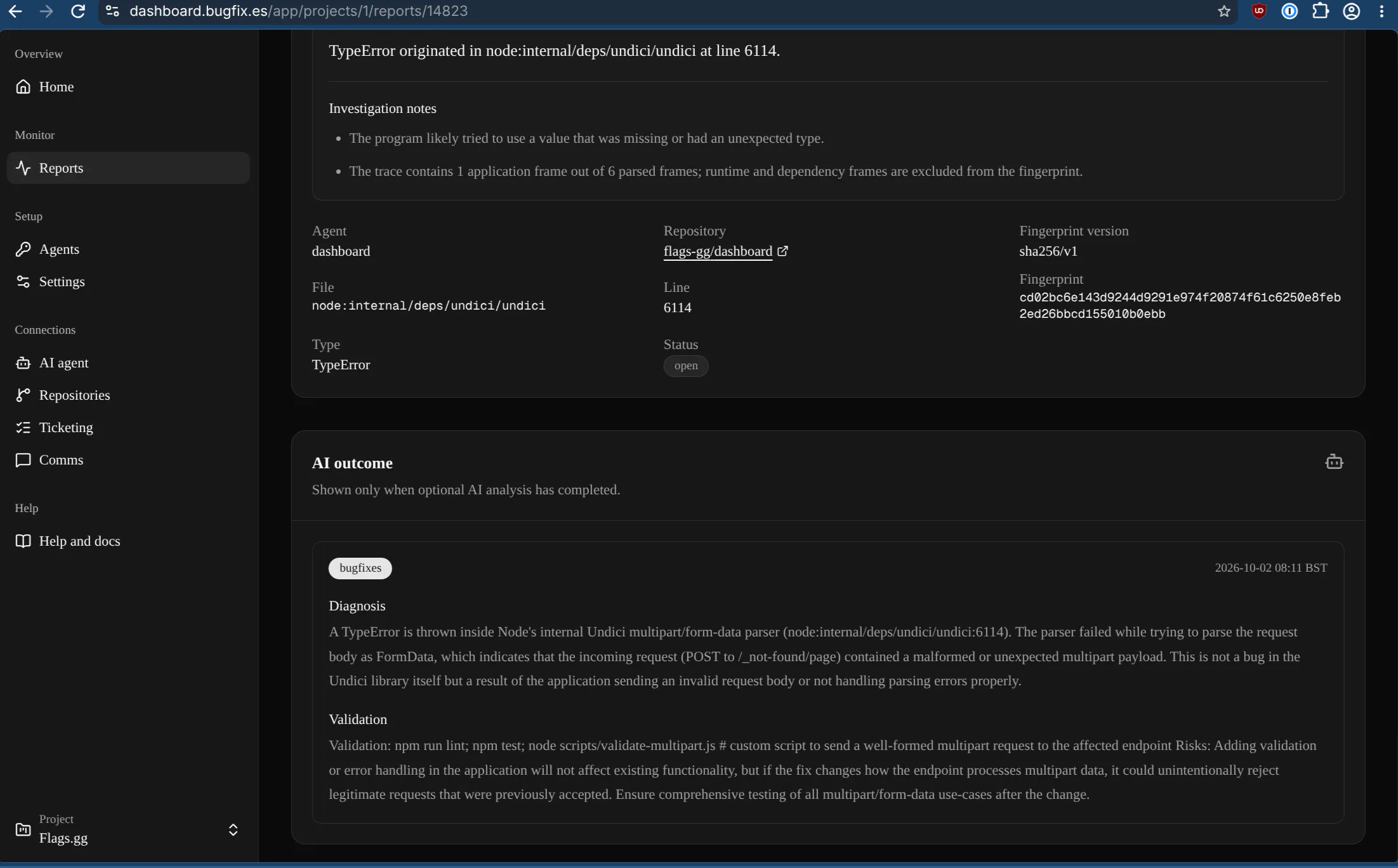This screenshot has height=868, width=1398.
Task: Open the Chrome three-dot menu
Action: coord(1382,11)
